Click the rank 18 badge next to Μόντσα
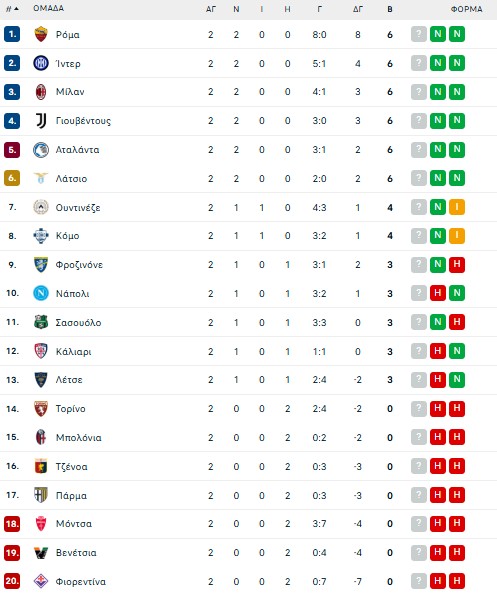Image resolution: width=497 pixels, height=593 pixels. click(x=12, y=524)
